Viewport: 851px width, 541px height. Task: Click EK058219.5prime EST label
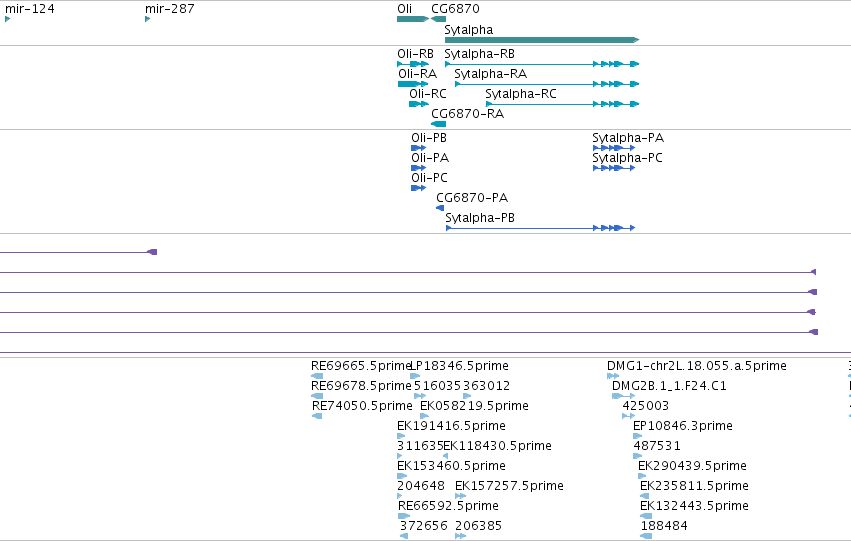(474, 406)
